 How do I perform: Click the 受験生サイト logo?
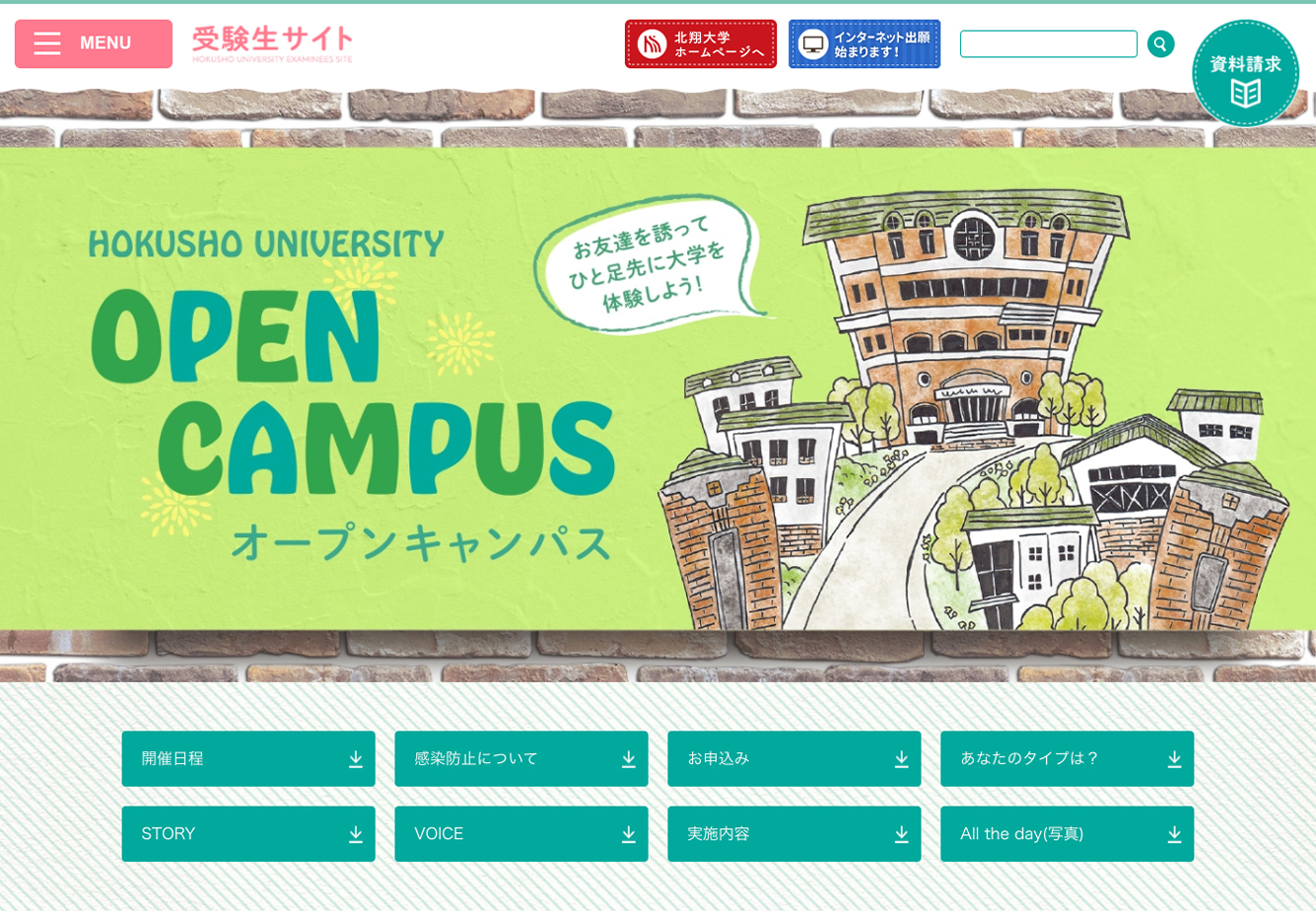point(272,43)
